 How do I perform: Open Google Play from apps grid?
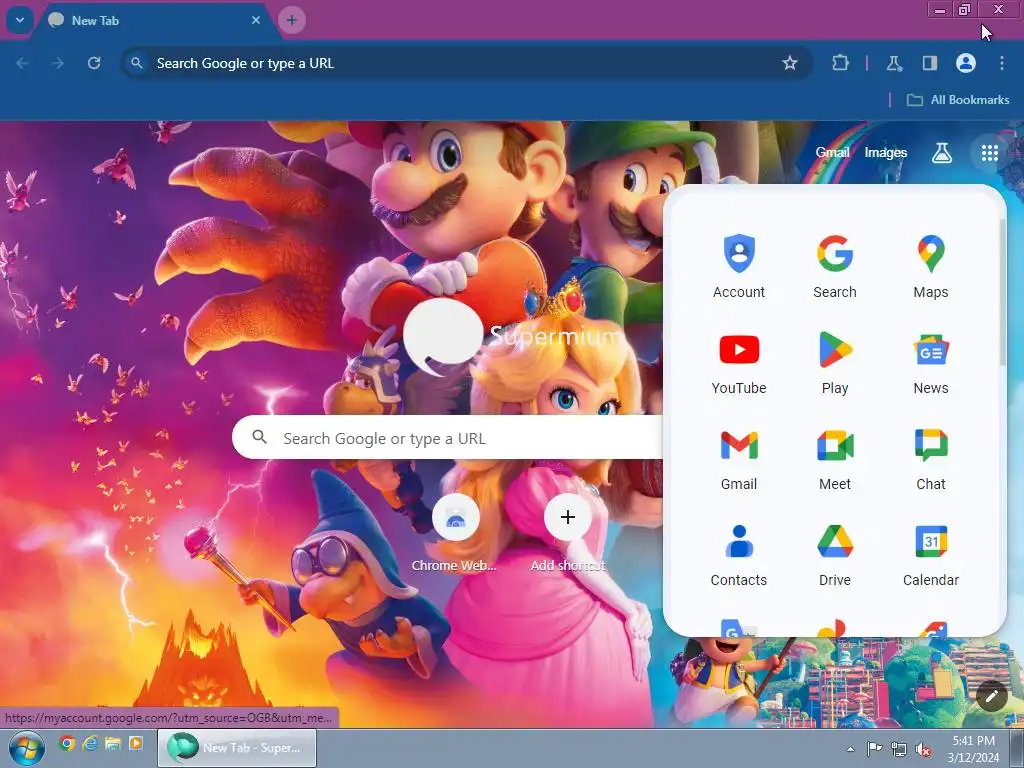pyautogui.click(x=835, y=362)
